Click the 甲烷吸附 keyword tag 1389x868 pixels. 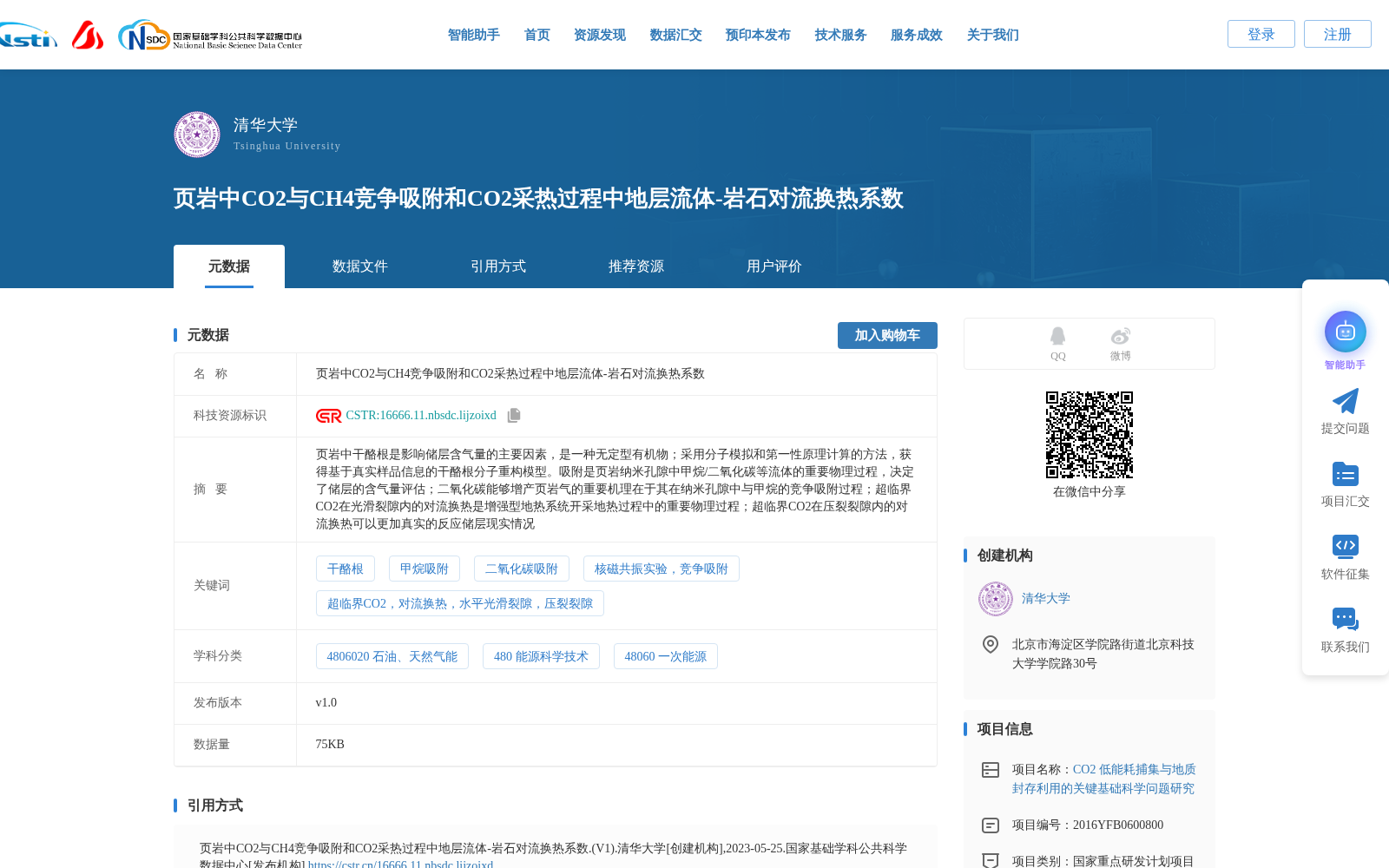coord(425,569)
